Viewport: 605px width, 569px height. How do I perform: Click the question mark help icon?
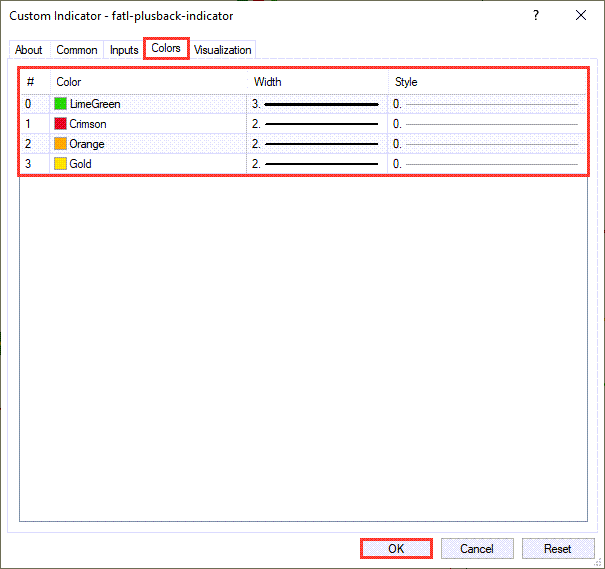tap(536, 15)
